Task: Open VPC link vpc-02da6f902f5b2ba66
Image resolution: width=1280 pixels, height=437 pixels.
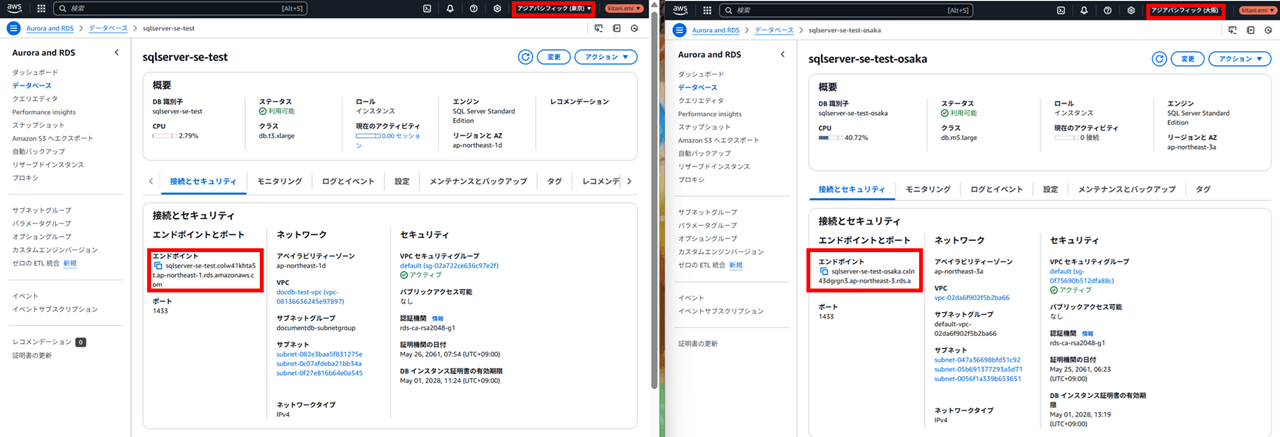Action: tap(972, 297)
